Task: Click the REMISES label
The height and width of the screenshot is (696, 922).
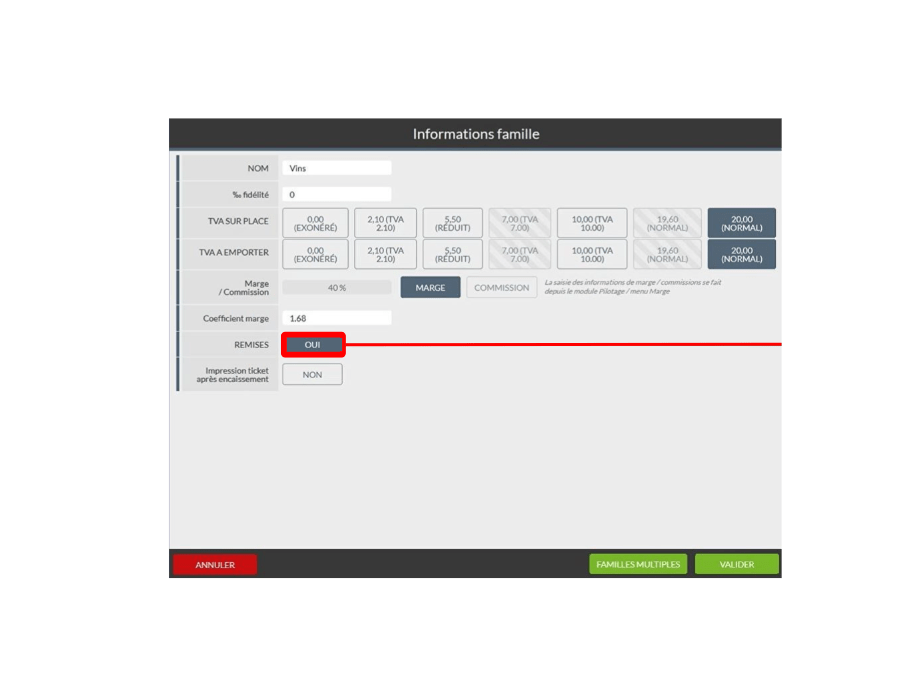Action: point(251,344)
